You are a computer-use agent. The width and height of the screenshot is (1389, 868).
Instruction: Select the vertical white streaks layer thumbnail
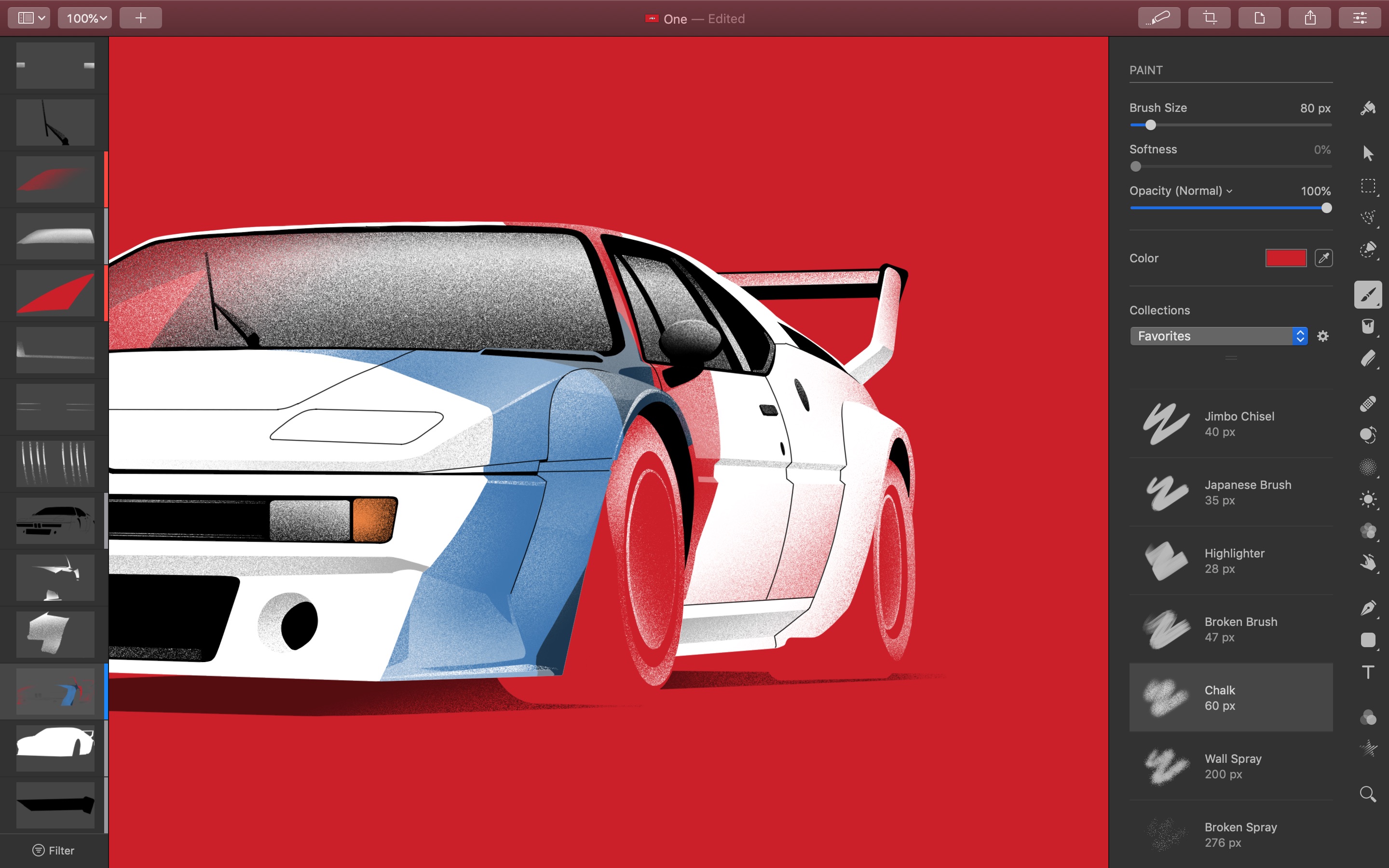[55, 463]
